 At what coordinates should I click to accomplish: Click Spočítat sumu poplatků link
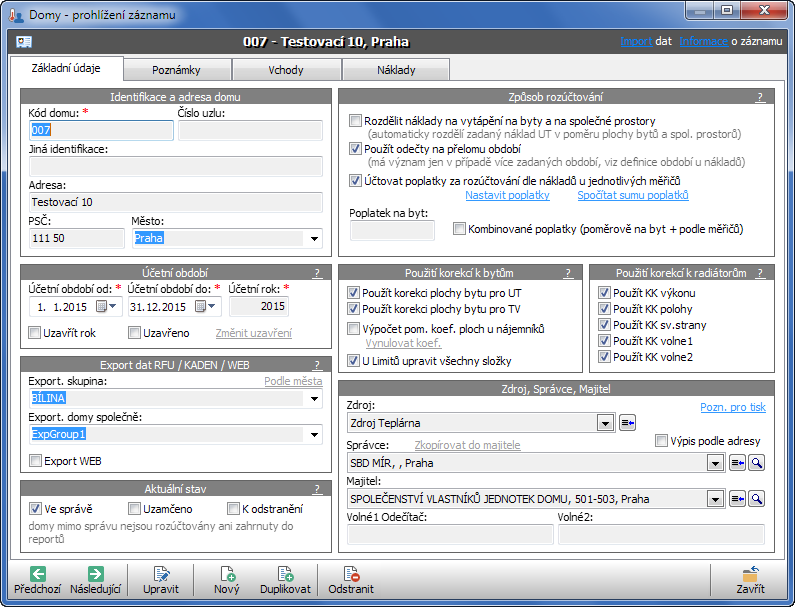pyautogui.click(x=633, y=195)
